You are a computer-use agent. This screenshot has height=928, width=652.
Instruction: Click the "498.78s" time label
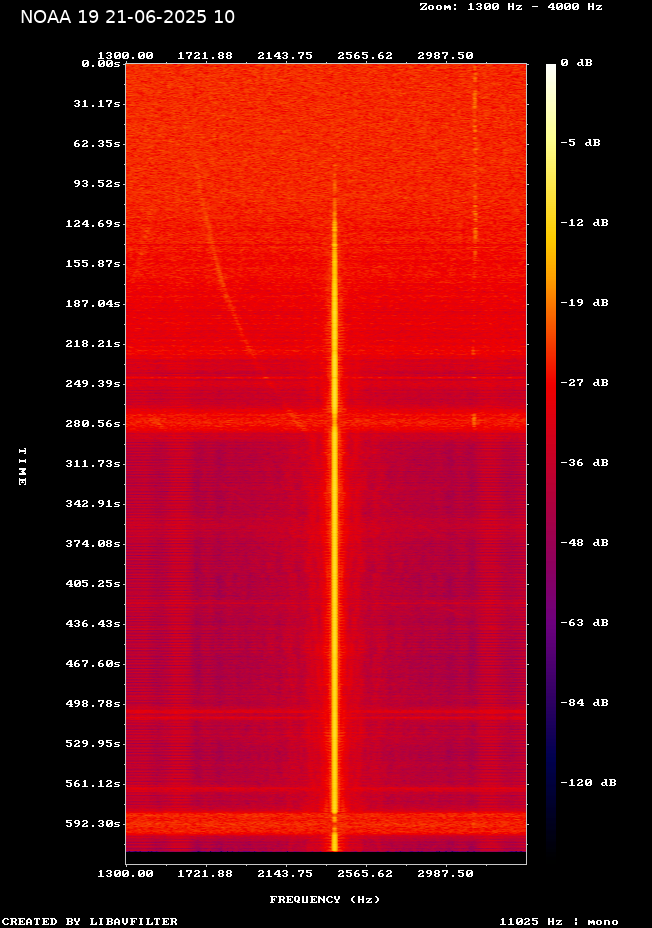(x=93, y=704)
